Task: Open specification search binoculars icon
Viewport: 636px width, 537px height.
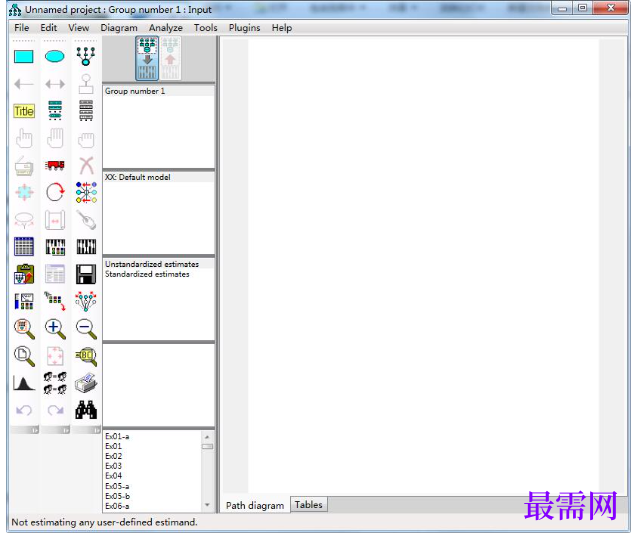Action: 86,410
